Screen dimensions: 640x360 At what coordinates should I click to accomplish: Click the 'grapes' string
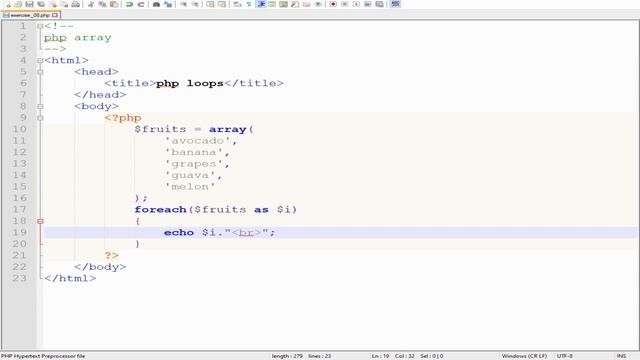tap(194, 164)
